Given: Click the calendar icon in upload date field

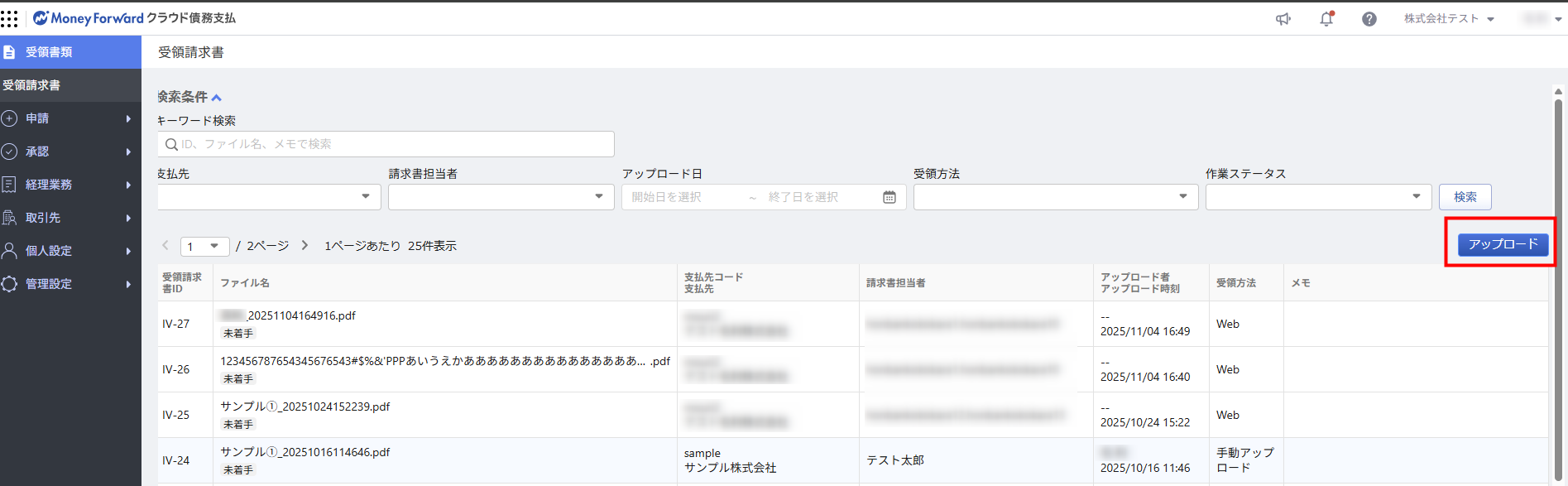Looking at the screenshot, I should [x=889, y=197].
